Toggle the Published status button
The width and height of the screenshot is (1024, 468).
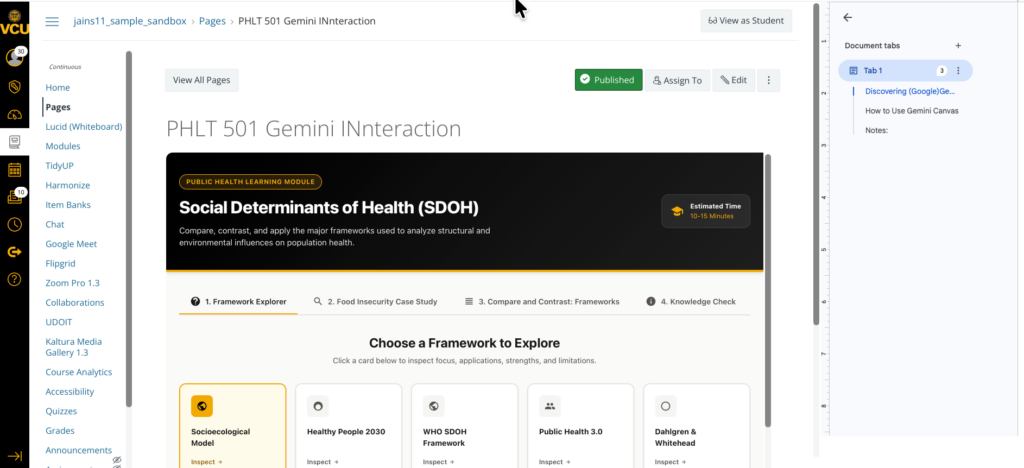coord(608,80)
